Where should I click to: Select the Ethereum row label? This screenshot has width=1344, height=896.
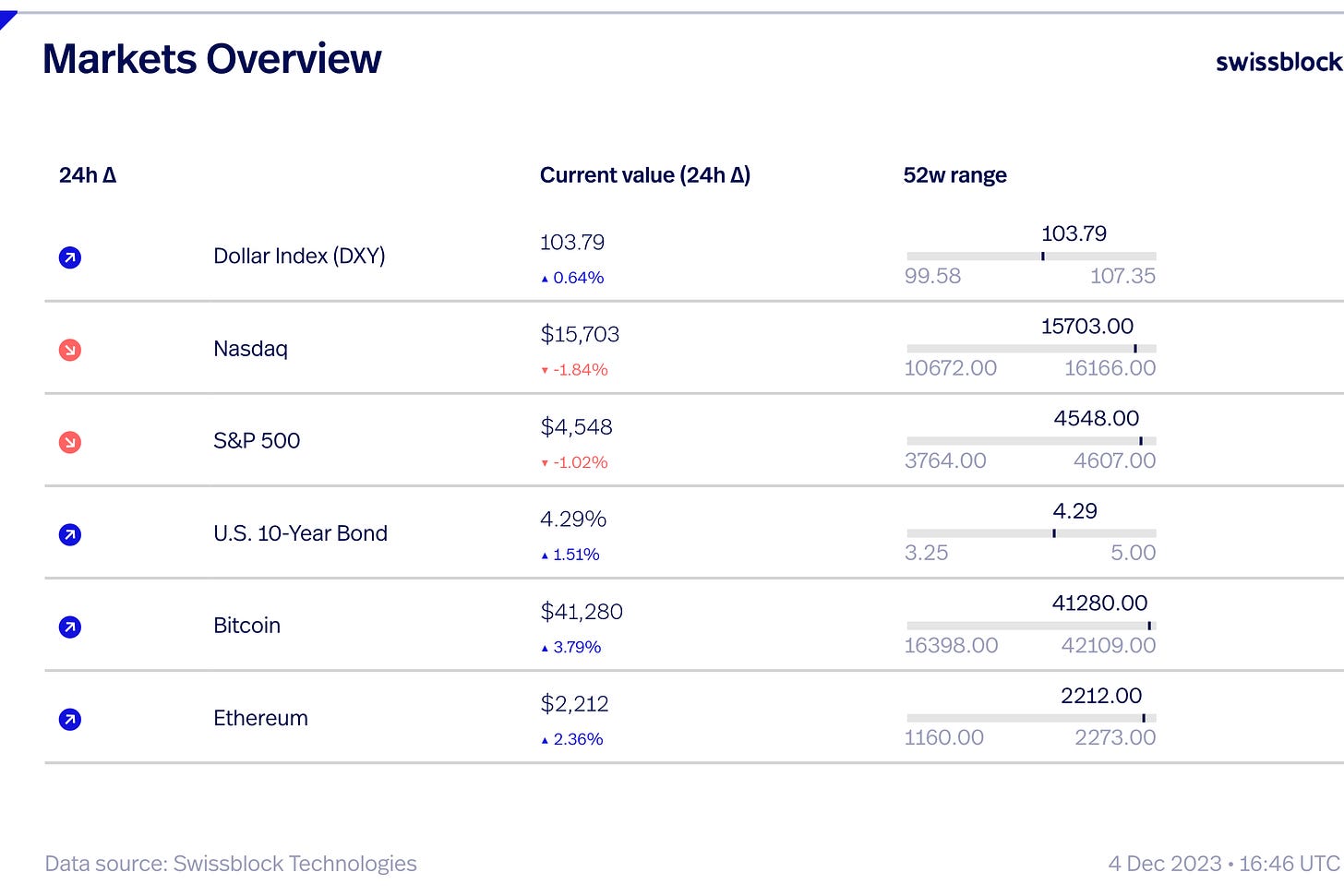tap(260, 718)
